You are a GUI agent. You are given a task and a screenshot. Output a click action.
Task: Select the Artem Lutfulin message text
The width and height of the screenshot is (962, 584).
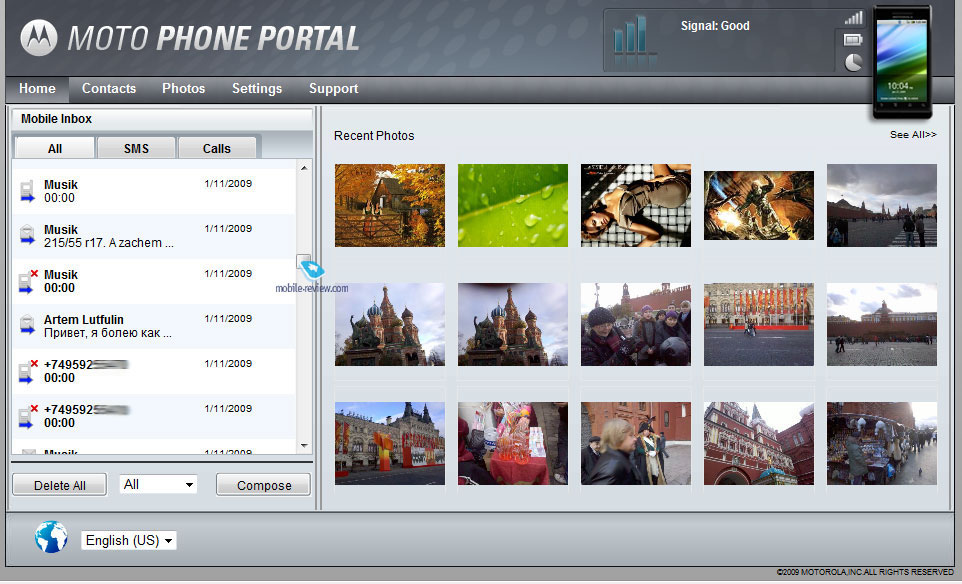click(107, 333)
